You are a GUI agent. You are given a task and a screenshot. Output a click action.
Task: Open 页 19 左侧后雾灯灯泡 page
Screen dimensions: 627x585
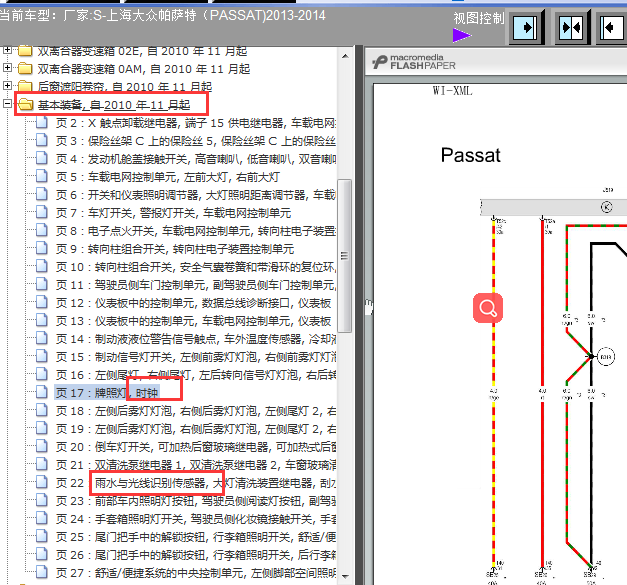tap(196, 429)
